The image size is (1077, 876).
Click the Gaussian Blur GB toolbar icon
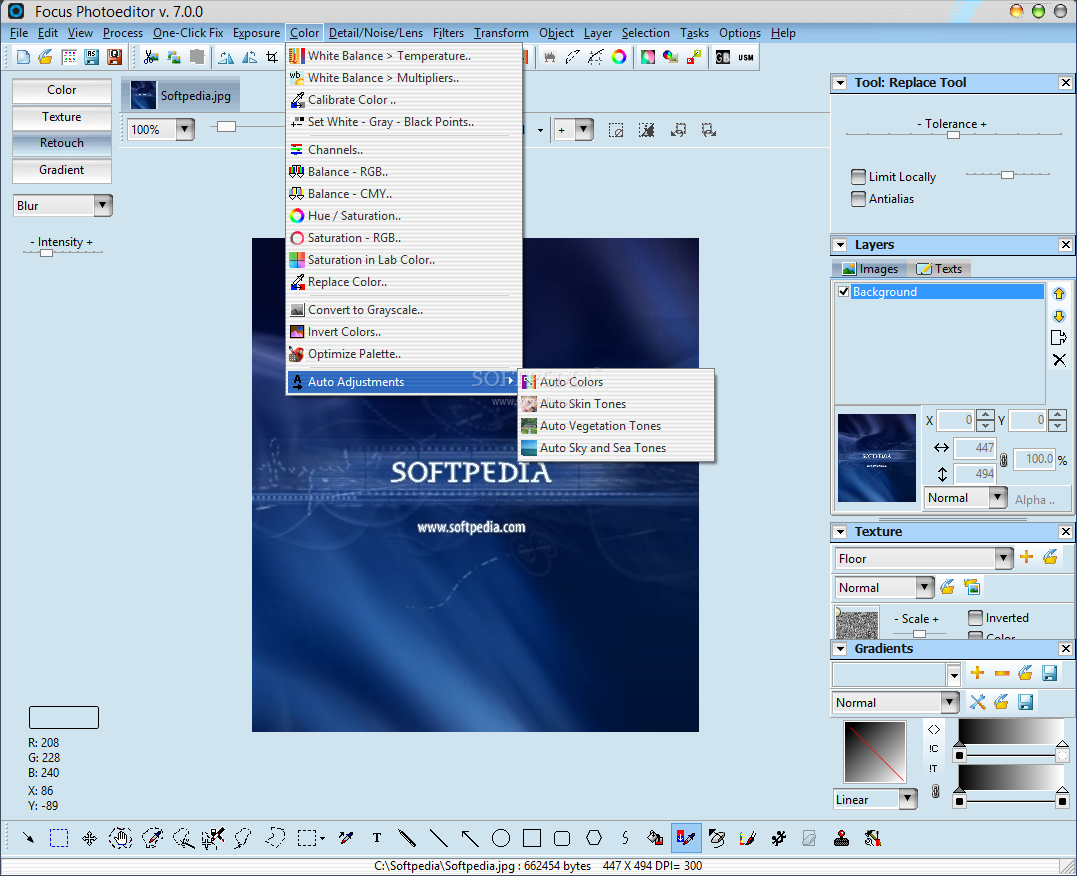(723, 57)
